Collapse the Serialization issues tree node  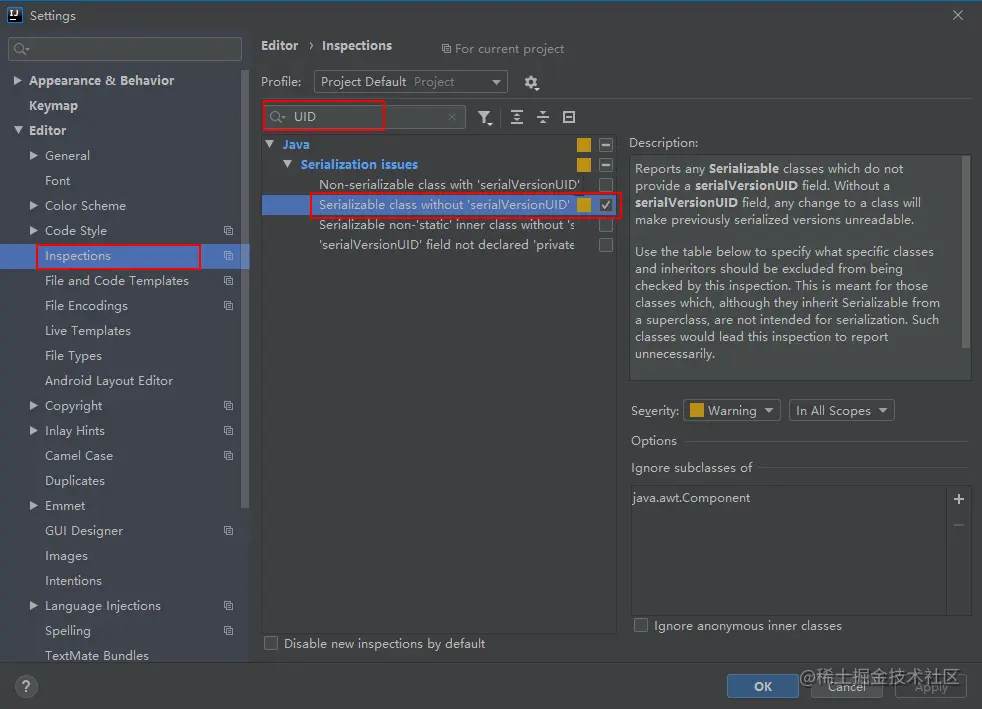tap(287, 164)
